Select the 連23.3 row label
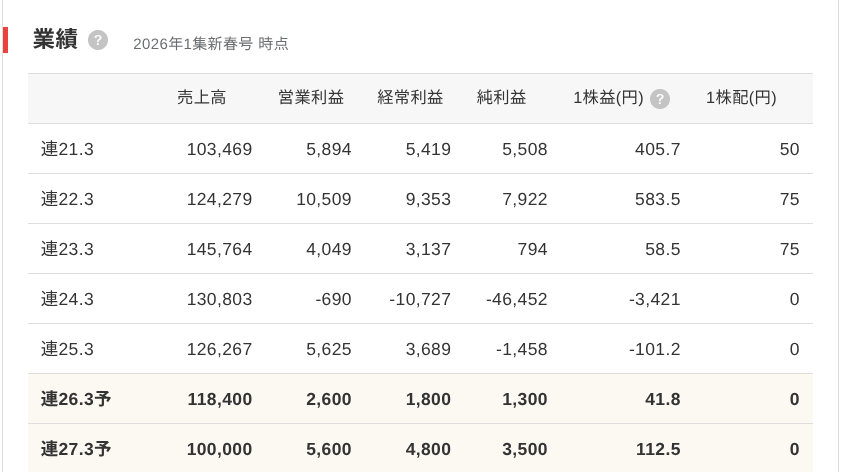 (x=67, y=249)
